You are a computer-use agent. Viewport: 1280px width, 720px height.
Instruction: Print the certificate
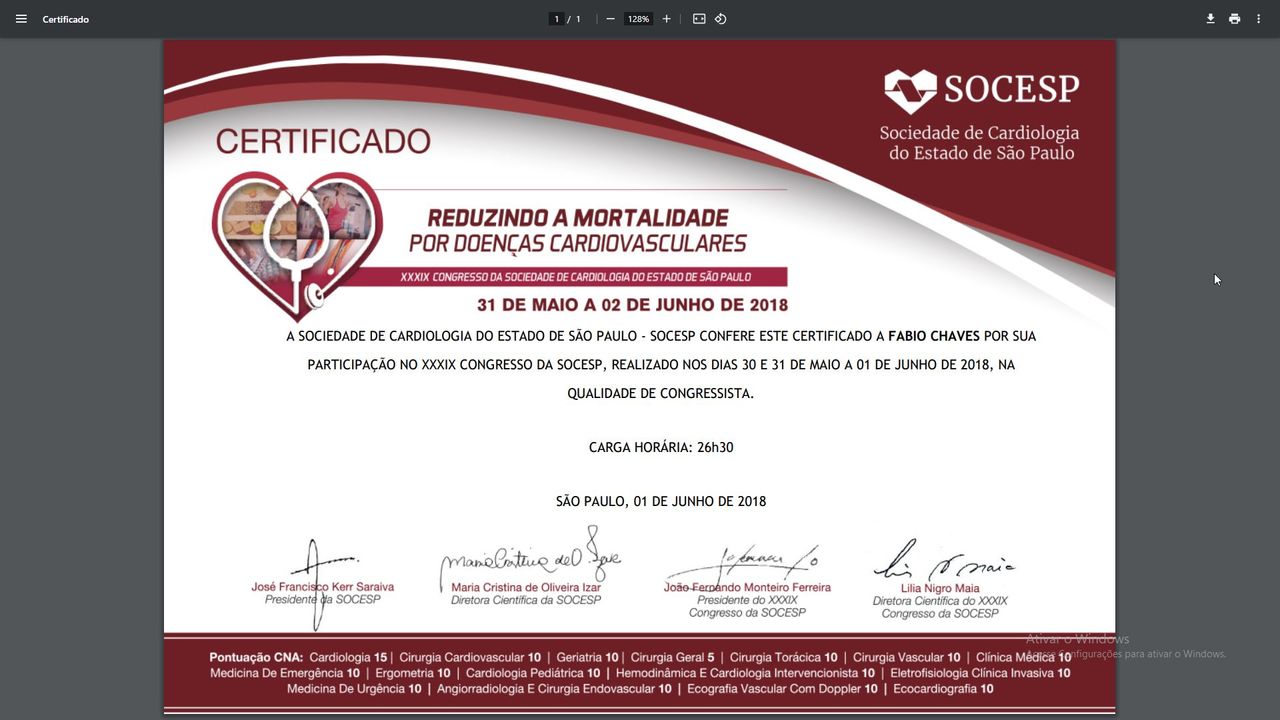coord(1234,19)
